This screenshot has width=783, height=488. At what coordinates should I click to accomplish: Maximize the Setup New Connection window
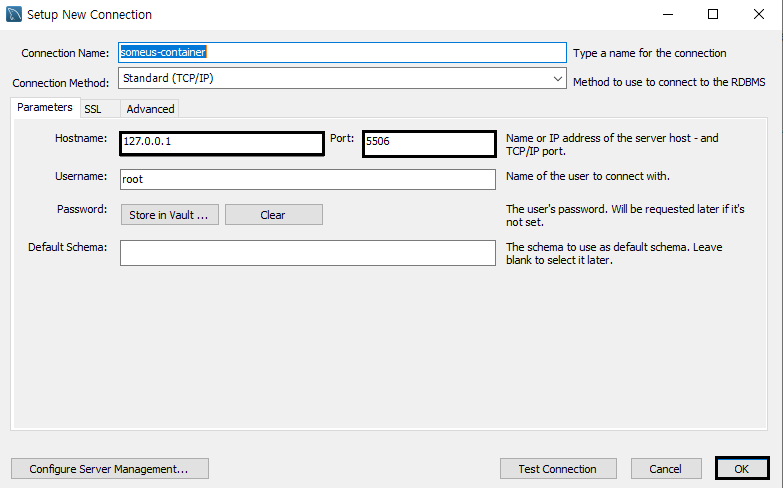click(x=713, y=14)
